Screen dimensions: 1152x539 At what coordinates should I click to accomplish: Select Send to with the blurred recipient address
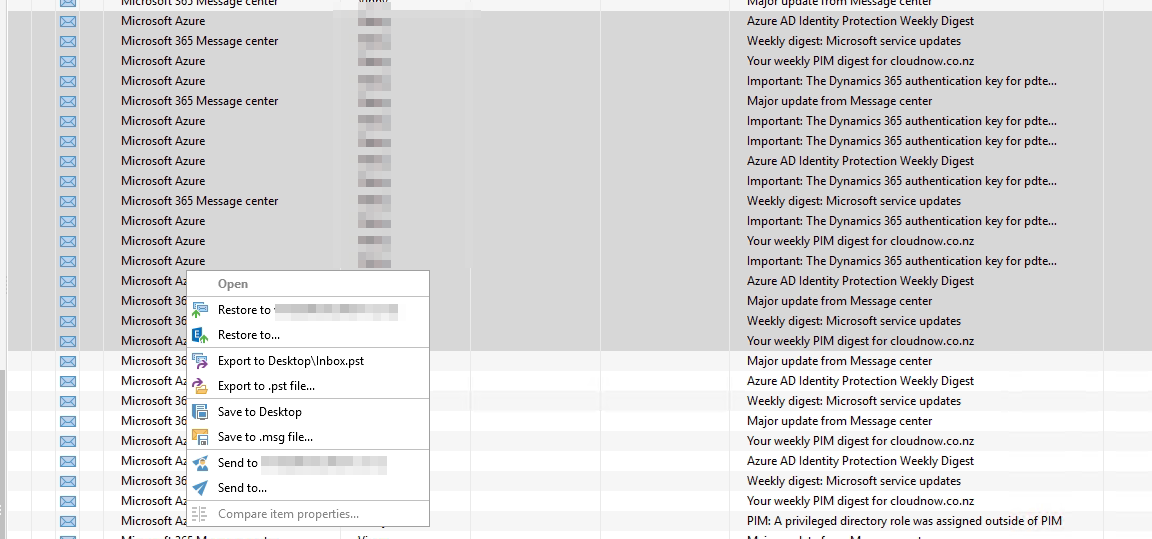pyautogui.click(x=308, y=463)
